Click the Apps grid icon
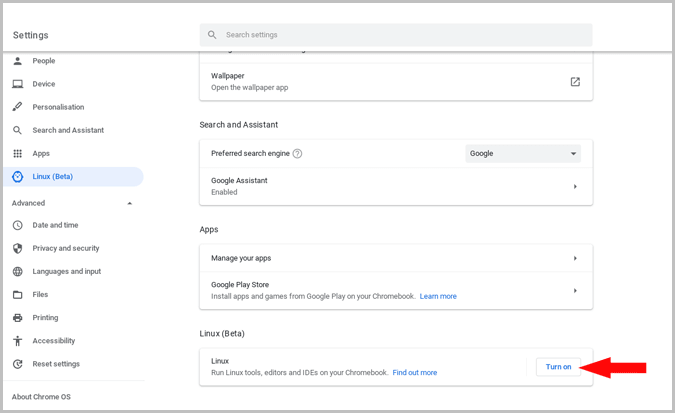This screenshot has height=413, width=675. click(x=17, y=153)
